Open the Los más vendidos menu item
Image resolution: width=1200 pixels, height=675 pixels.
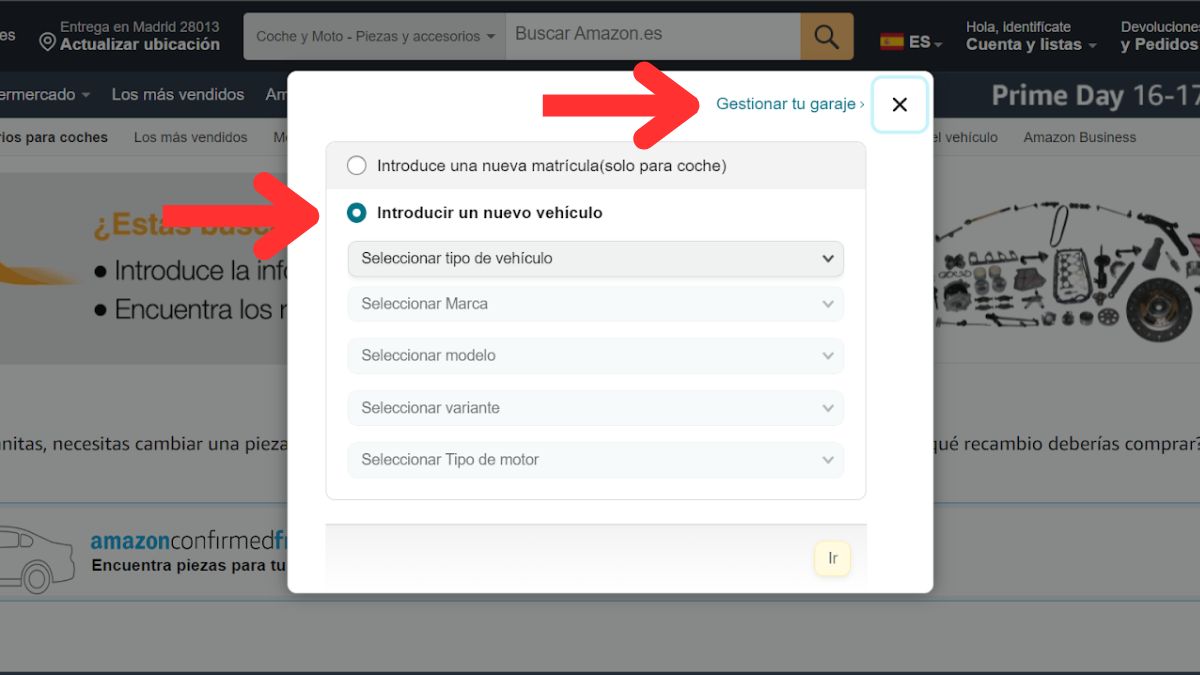(x=178, y=94)
